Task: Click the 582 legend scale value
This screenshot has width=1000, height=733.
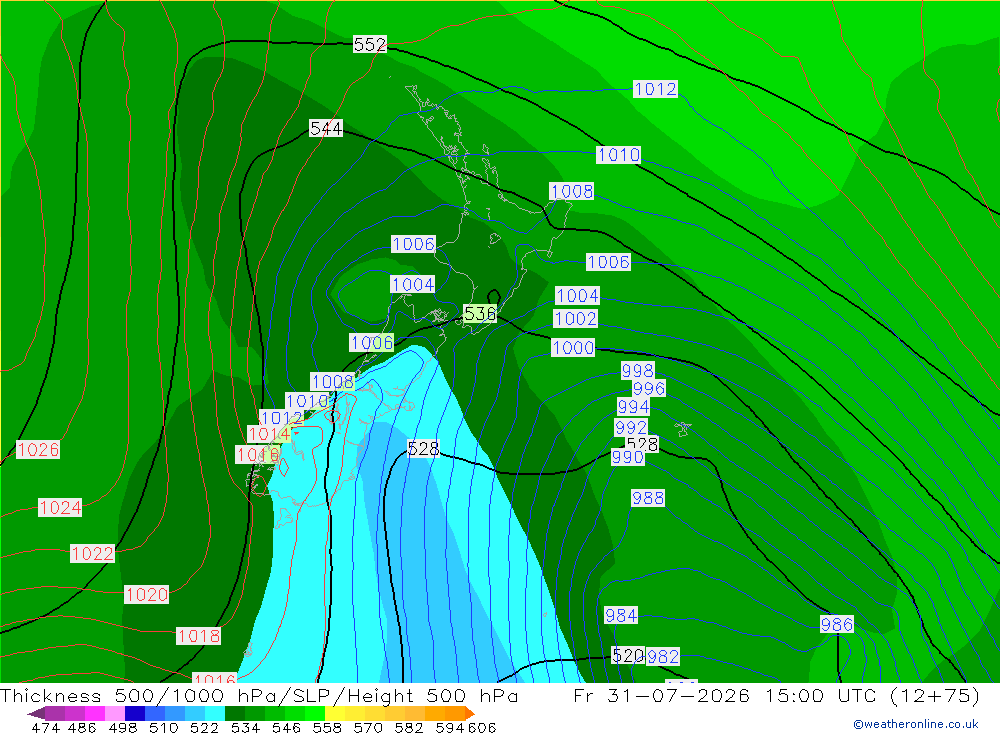Action: pyautogui.click(x=409, y=727)
